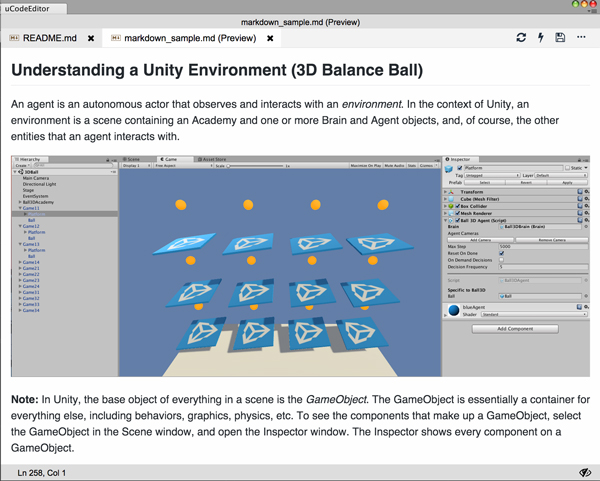
Task: Select the markdown_sample.md (Preview) tab
Action: pyautogui.click(x=190, y=38)
